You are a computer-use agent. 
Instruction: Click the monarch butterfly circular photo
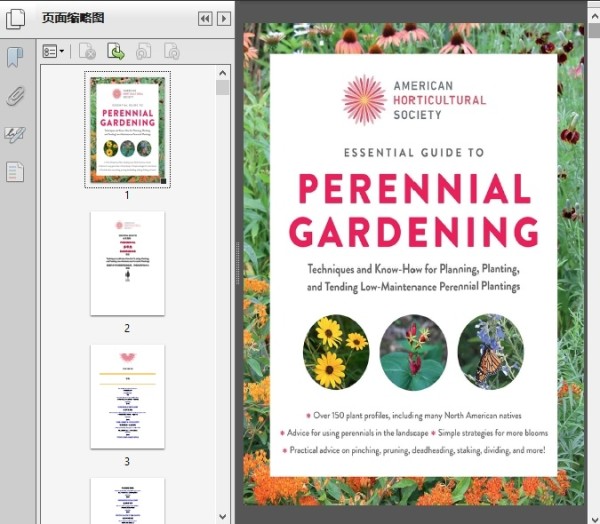(x=491, y=352)
